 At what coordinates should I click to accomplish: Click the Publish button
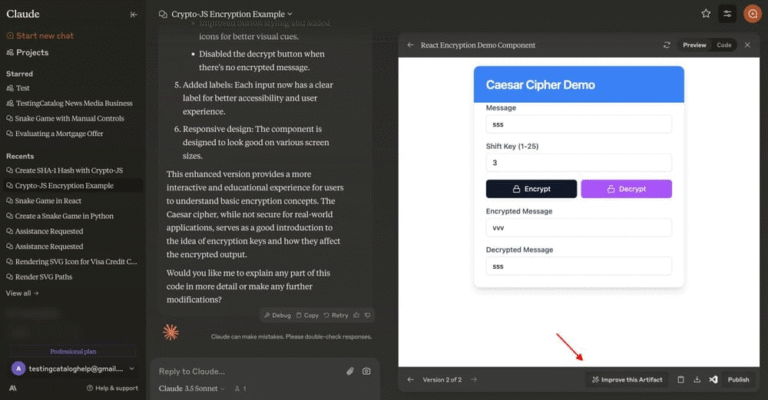[x=738, y=380]
